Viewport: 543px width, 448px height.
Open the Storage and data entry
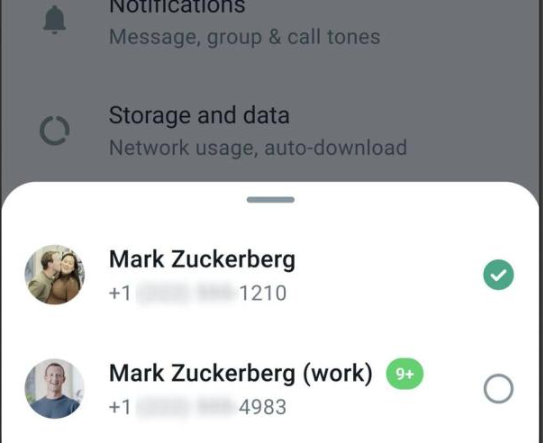point(270,131)
